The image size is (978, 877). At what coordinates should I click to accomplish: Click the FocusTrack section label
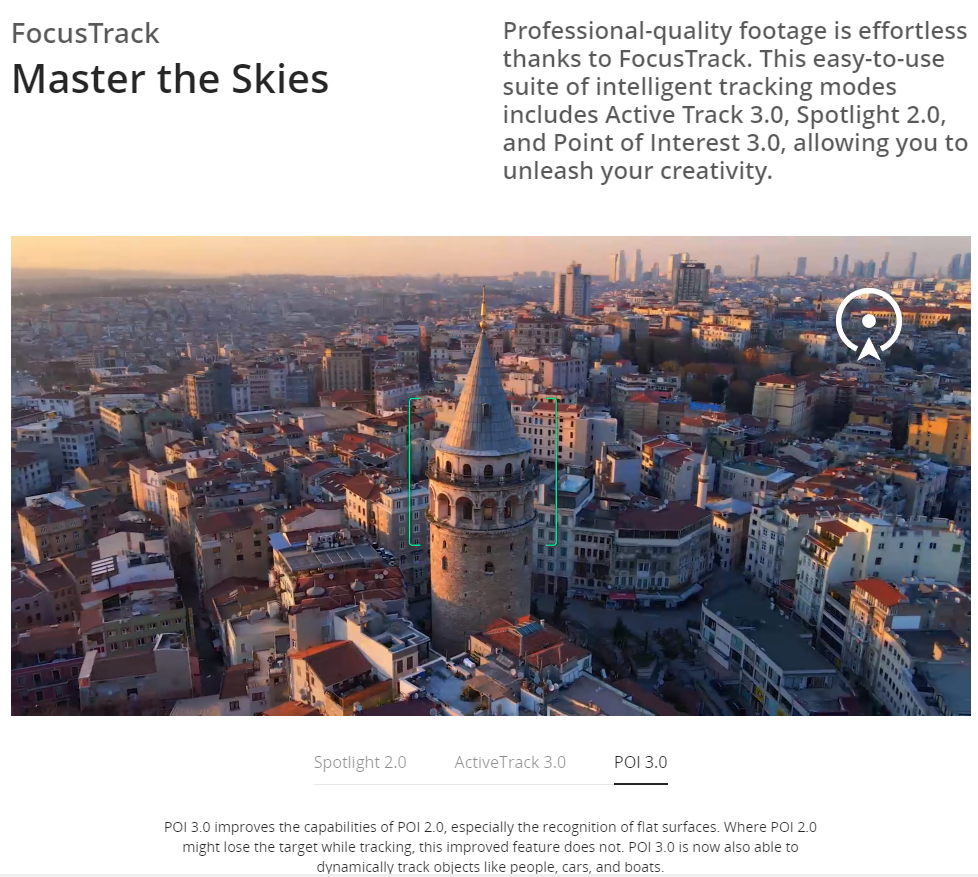85,34
